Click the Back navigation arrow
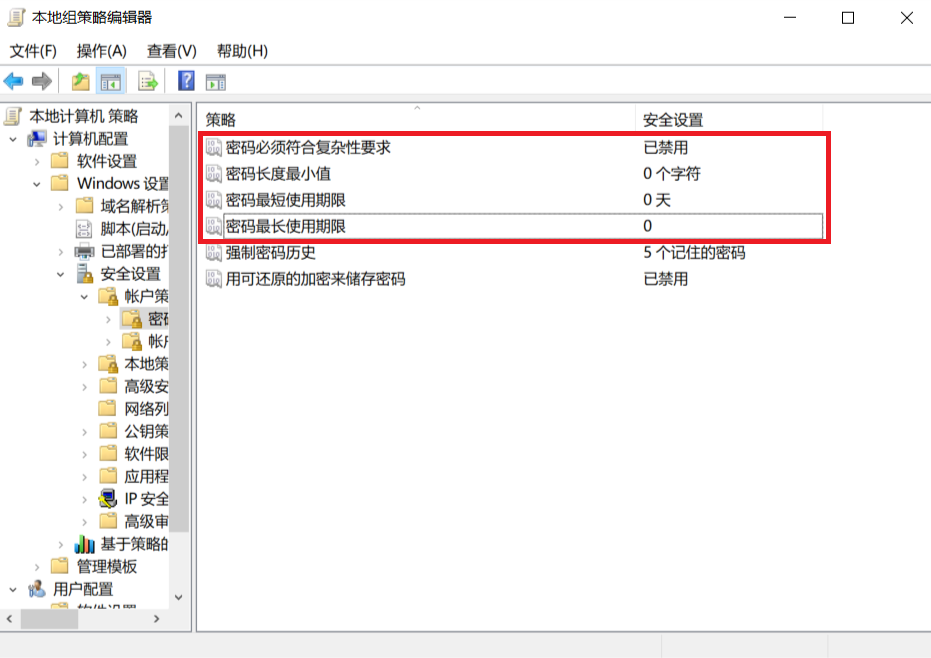This screenshot has height=658, width=931. click(x=14, y=81)
